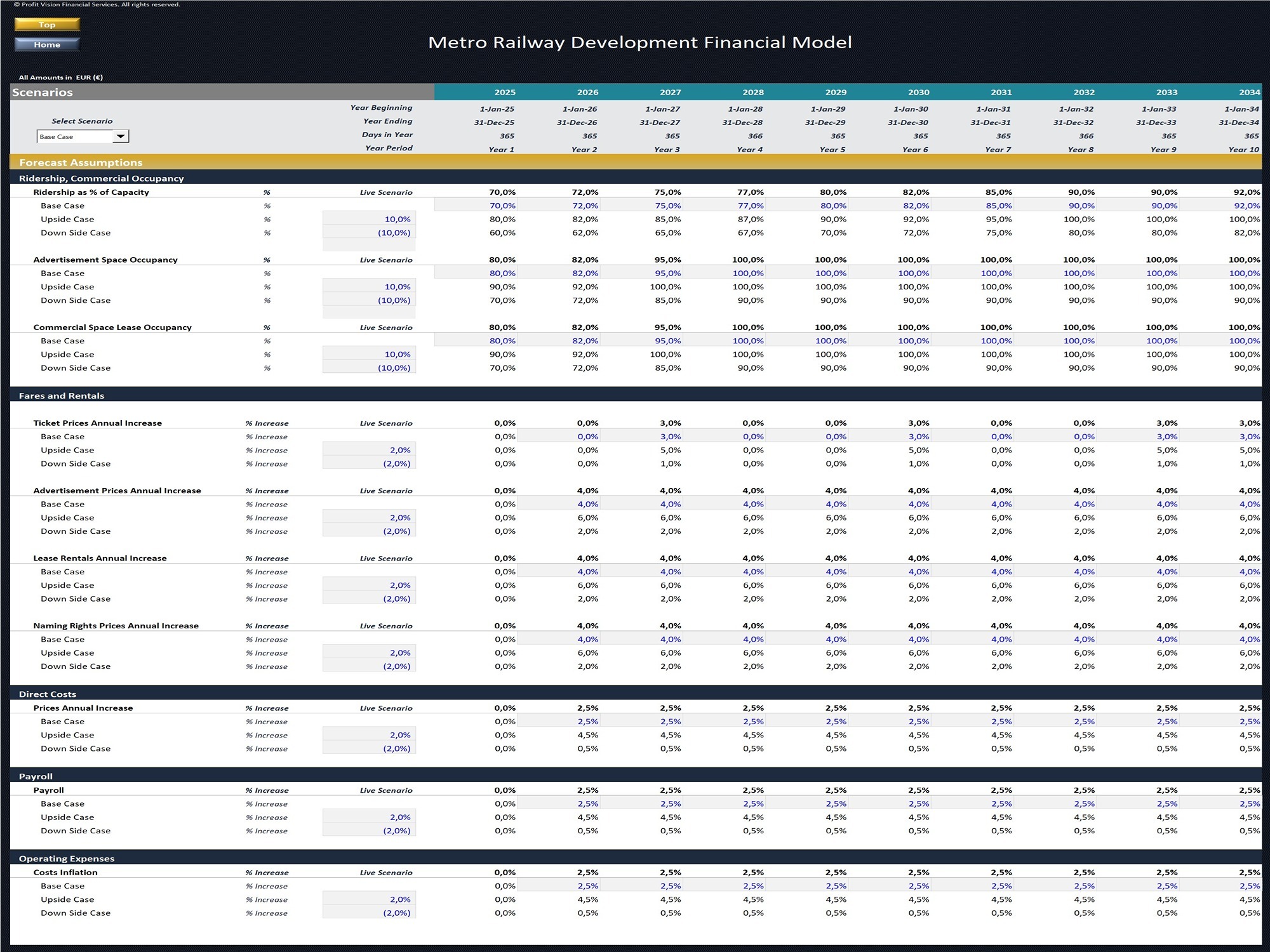
Task: Click the 2030 year column header
Action: coord(918,93)
